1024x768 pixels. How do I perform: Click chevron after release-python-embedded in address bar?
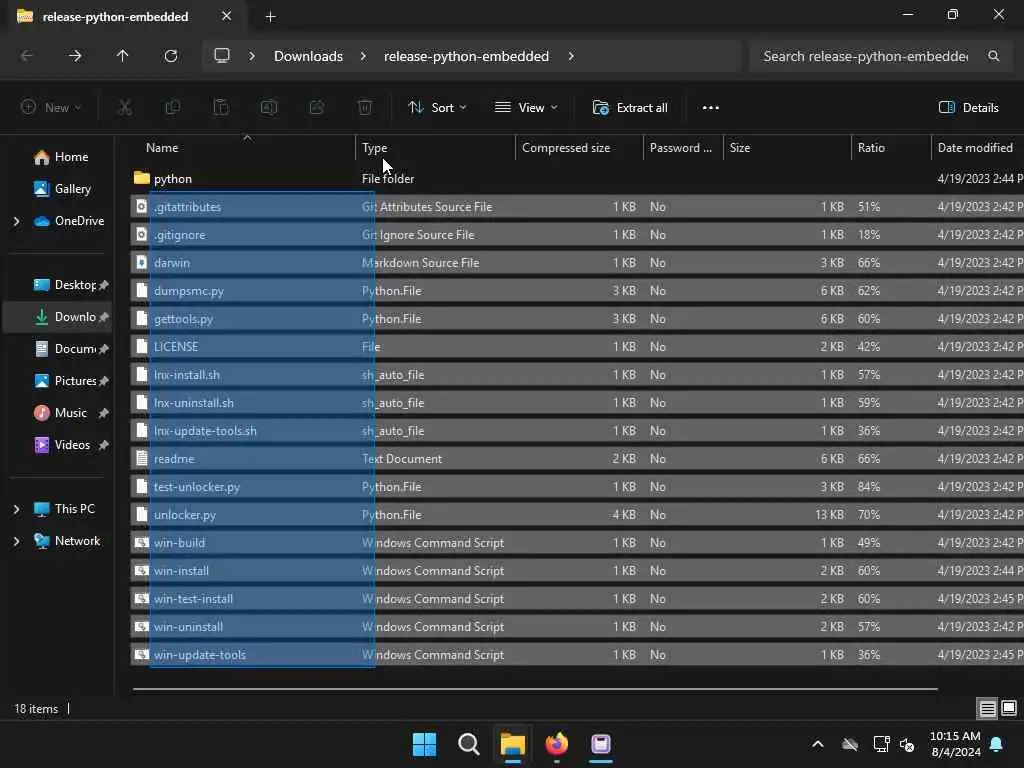point(571,56)
